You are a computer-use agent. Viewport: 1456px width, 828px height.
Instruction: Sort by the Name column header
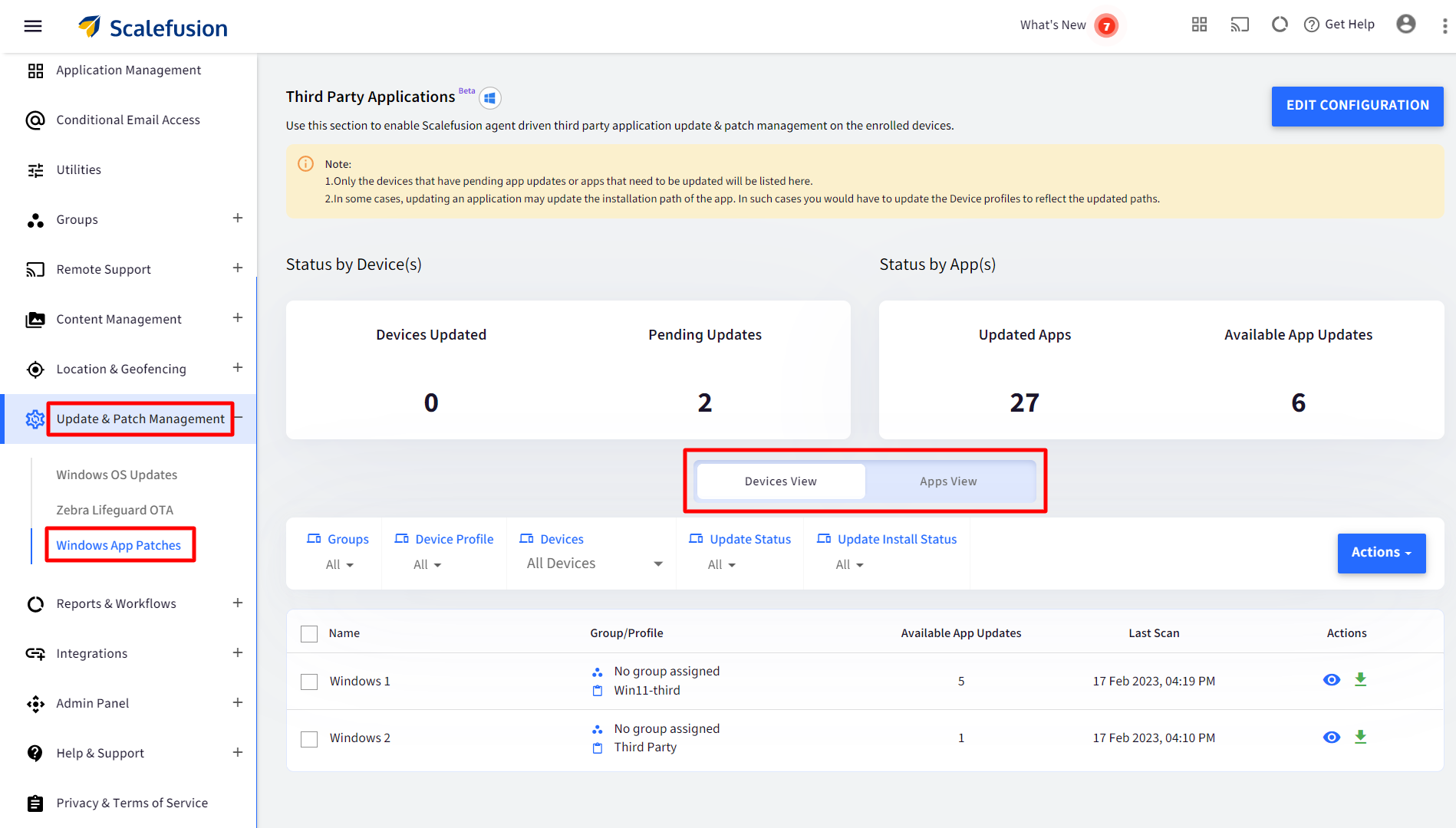pyautogui.click(x=344, y=633)
